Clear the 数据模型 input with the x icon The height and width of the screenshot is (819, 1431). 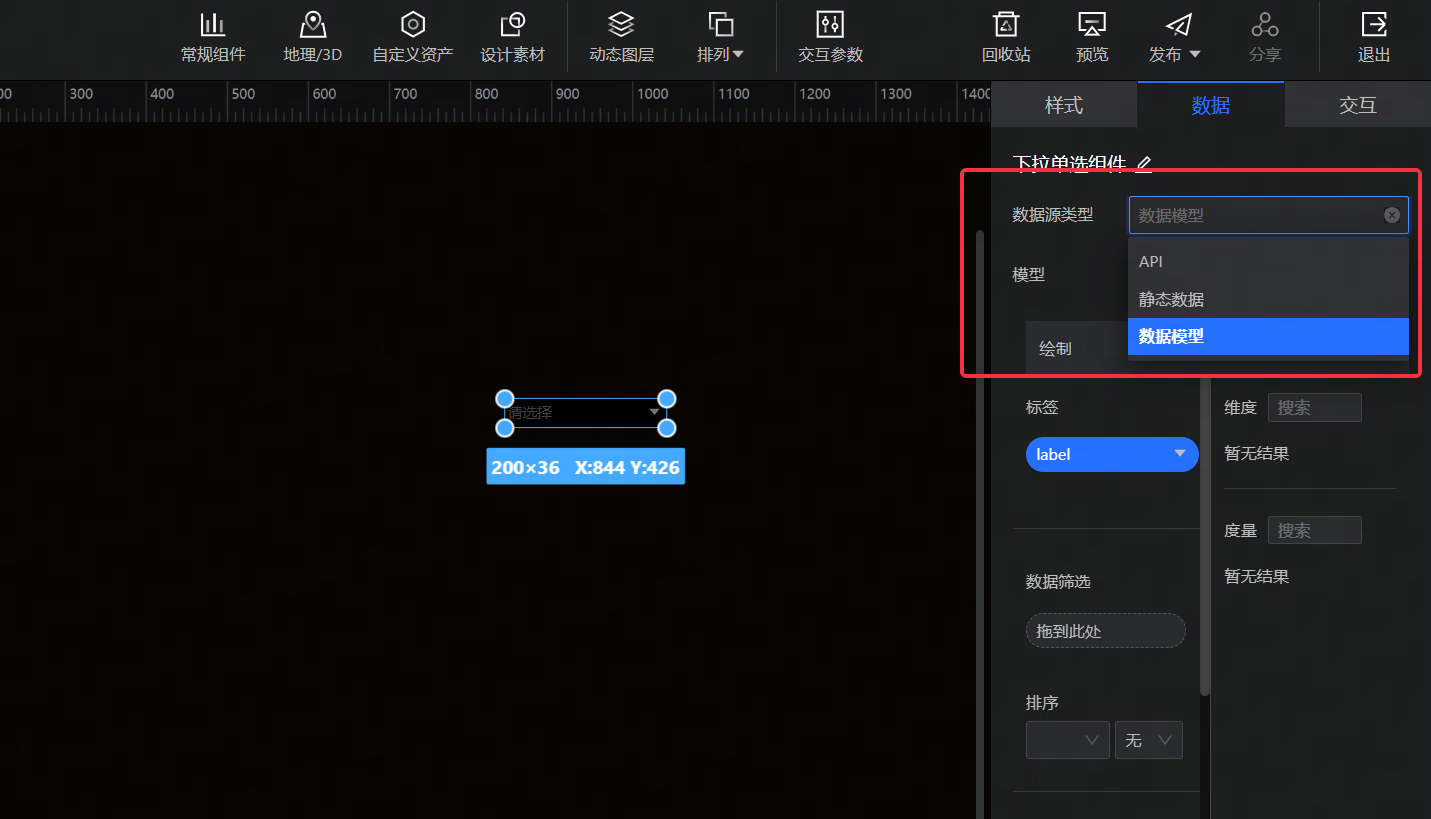click(1391, 214)
